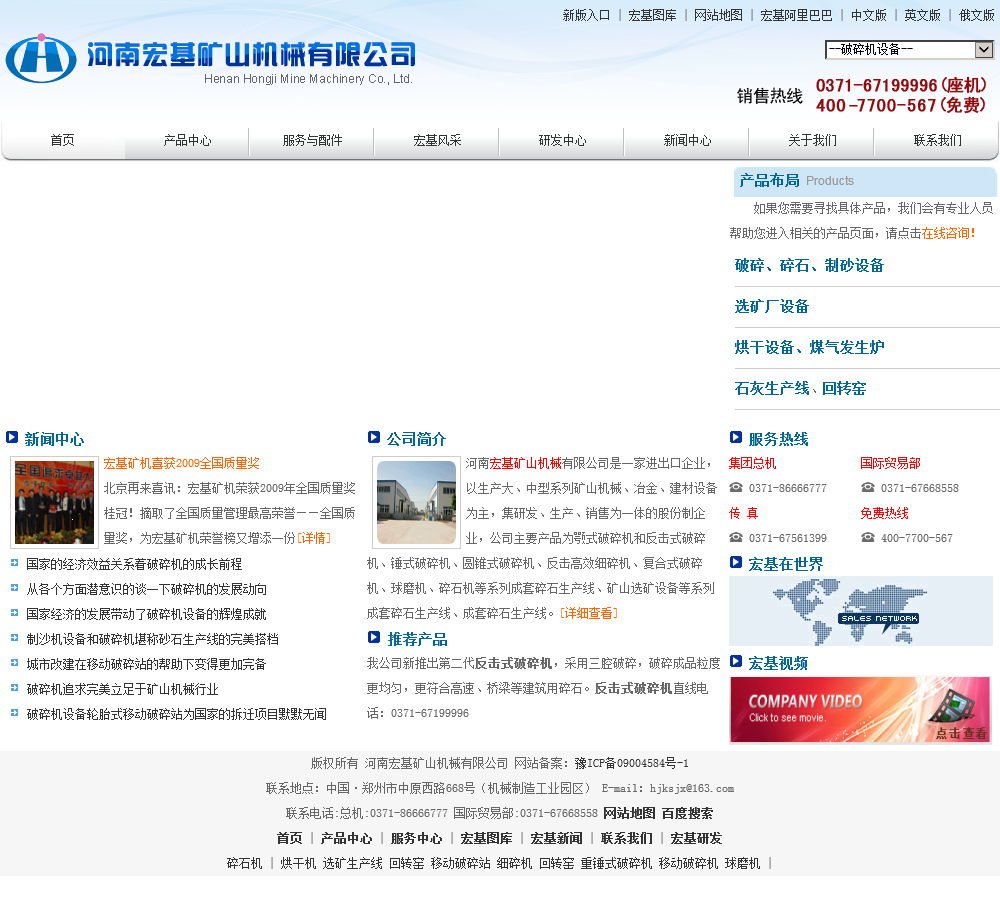Click ICP record 豫ICP备09004584号-1

click(x=631, y=764)
